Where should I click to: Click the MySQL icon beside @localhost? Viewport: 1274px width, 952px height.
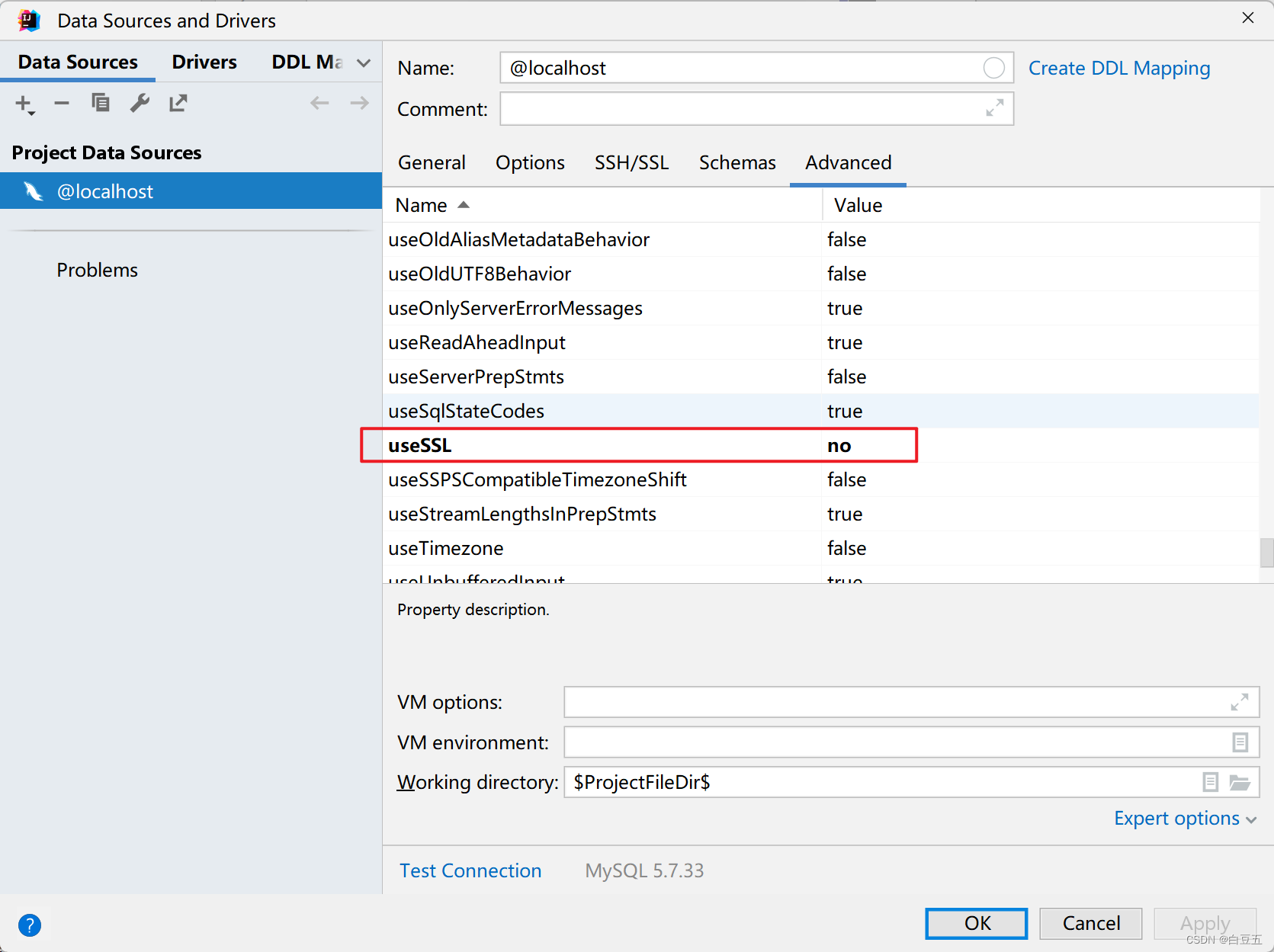pos(33,191)
